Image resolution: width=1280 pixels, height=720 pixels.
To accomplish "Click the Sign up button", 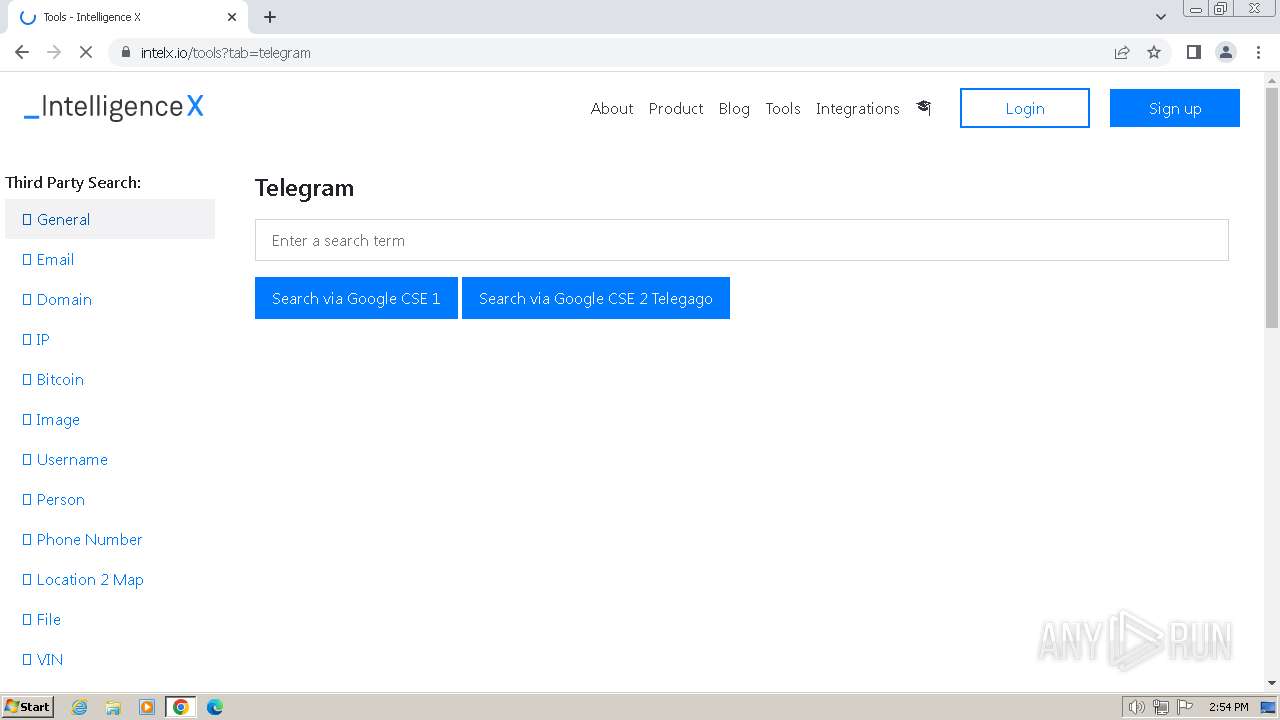I will [1175, 108].
